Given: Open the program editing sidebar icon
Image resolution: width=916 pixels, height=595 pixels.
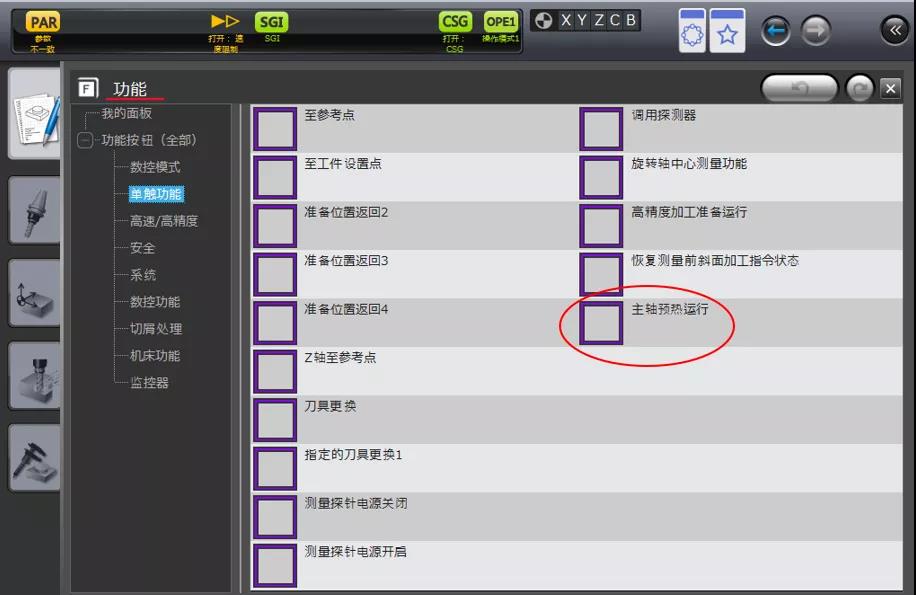Looking at the screenshot, I should click(x=35, y=112).
